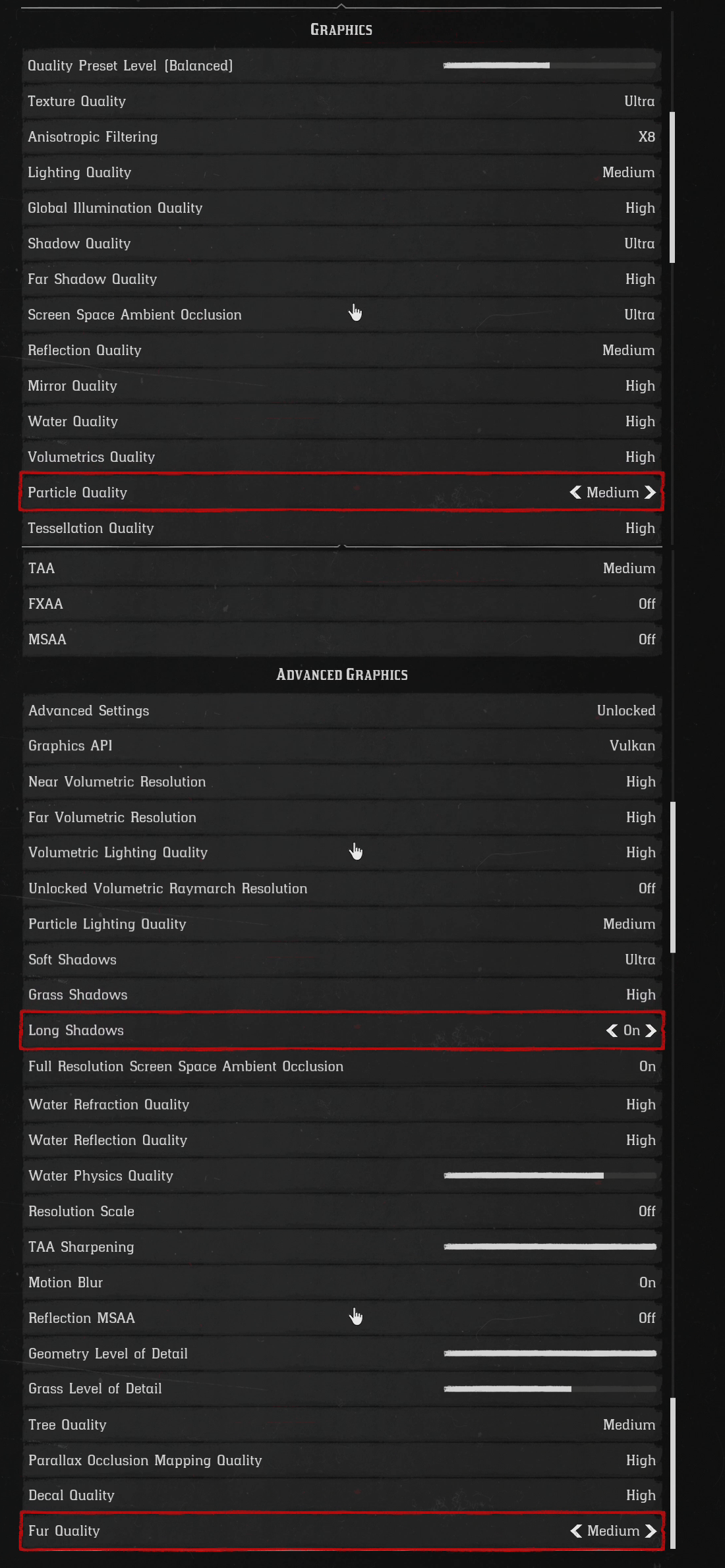Click right arrow next to Particle Quality

(650, 493)
